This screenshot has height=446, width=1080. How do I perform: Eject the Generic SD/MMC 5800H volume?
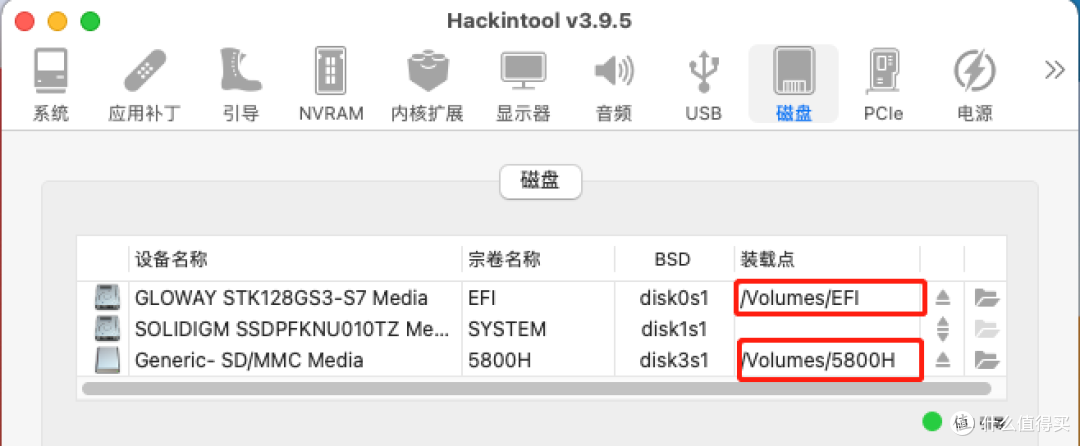click(x=943, y=359)
